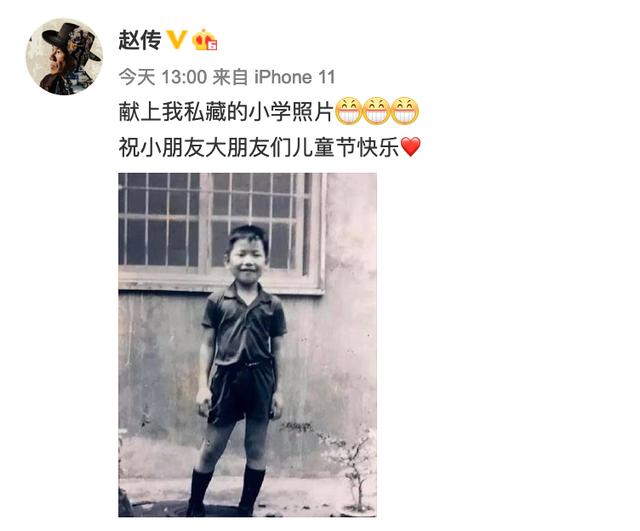Open the 今天 13:00 timestamp link

pos(163,77)
